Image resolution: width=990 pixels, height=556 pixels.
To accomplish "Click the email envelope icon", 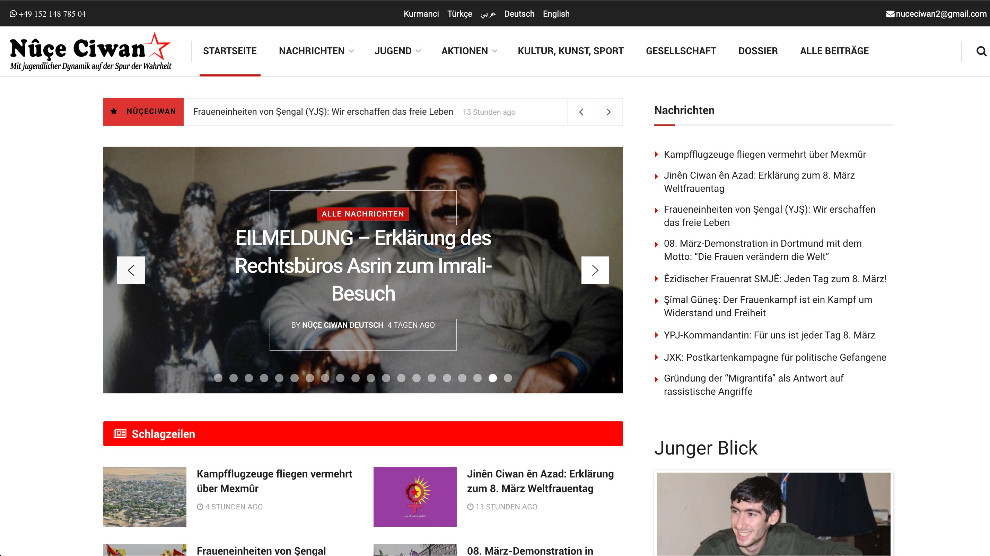I will 890,14.
